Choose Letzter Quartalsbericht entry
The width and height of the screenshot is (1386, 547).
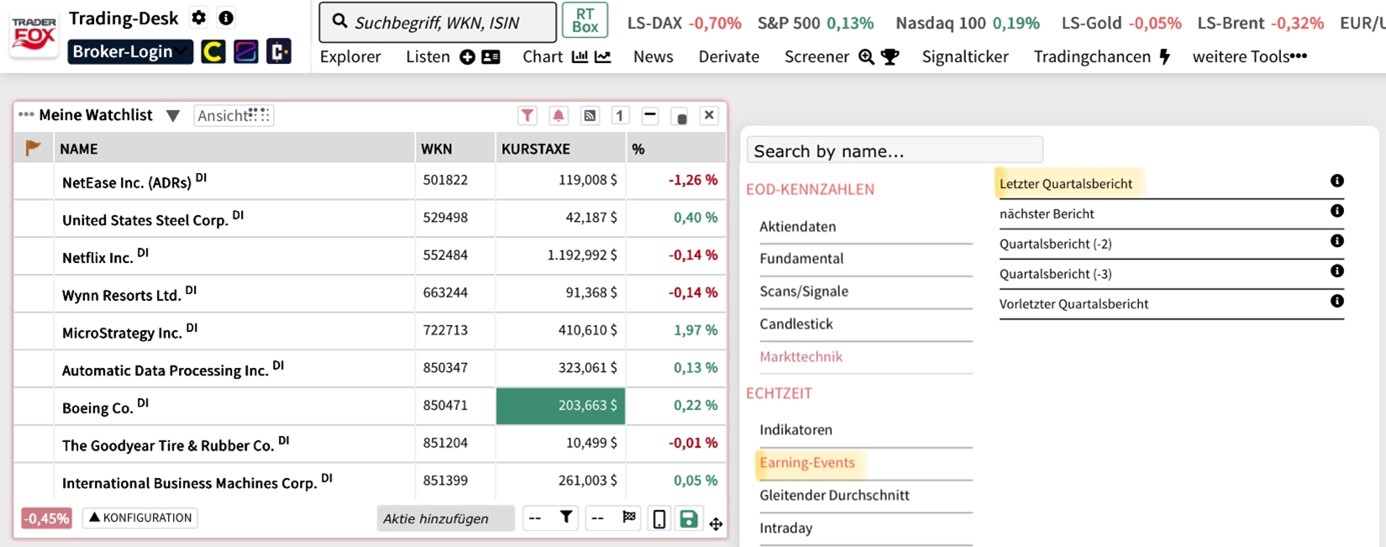(x=1066, y=184)
